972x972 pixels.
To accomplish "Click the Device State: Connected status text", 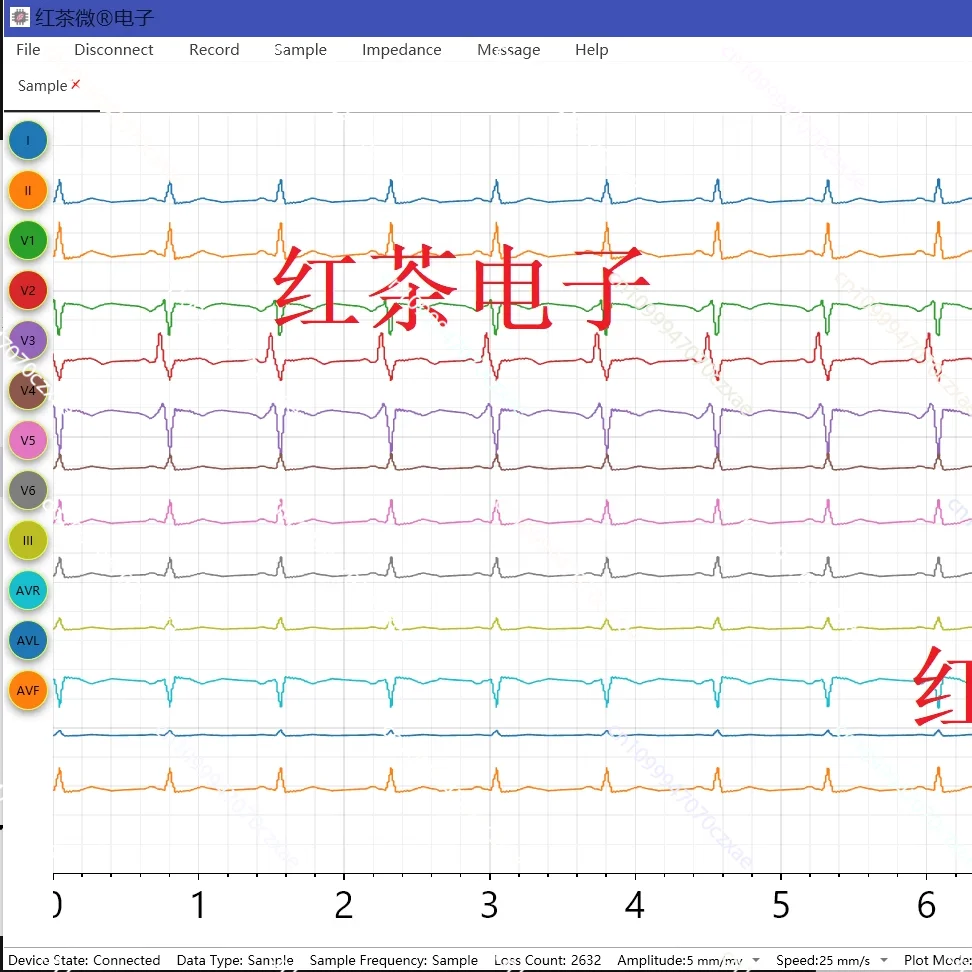I will point(84,960).
